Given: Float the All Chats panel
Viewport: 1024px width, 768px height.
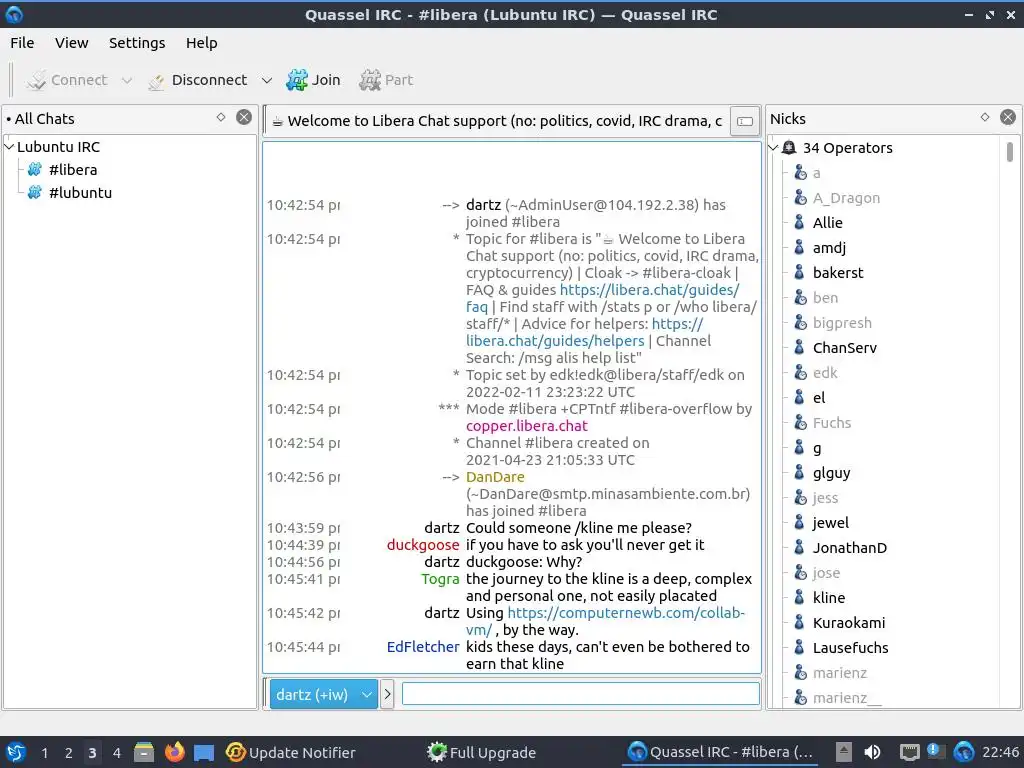Looking at the screenshot, I should point(221,118).
